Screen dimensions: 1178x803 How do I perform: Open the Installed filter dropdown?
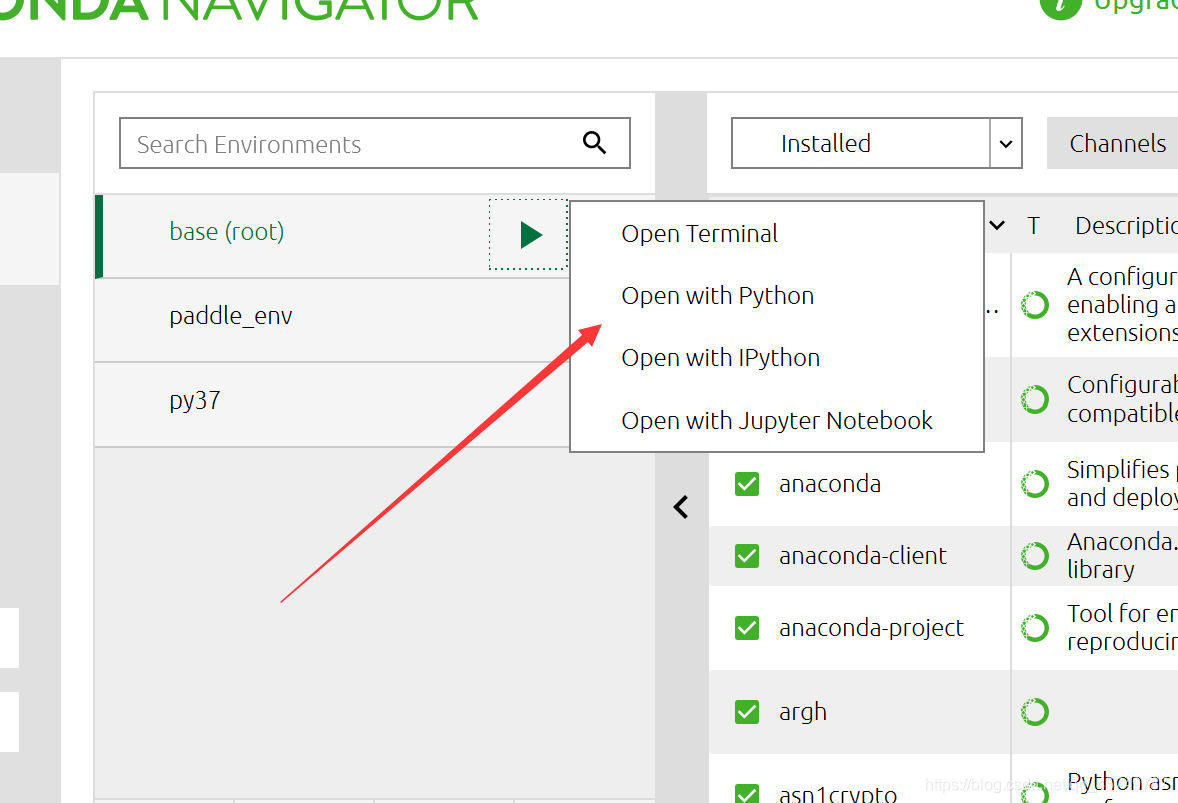click(877, 143)
